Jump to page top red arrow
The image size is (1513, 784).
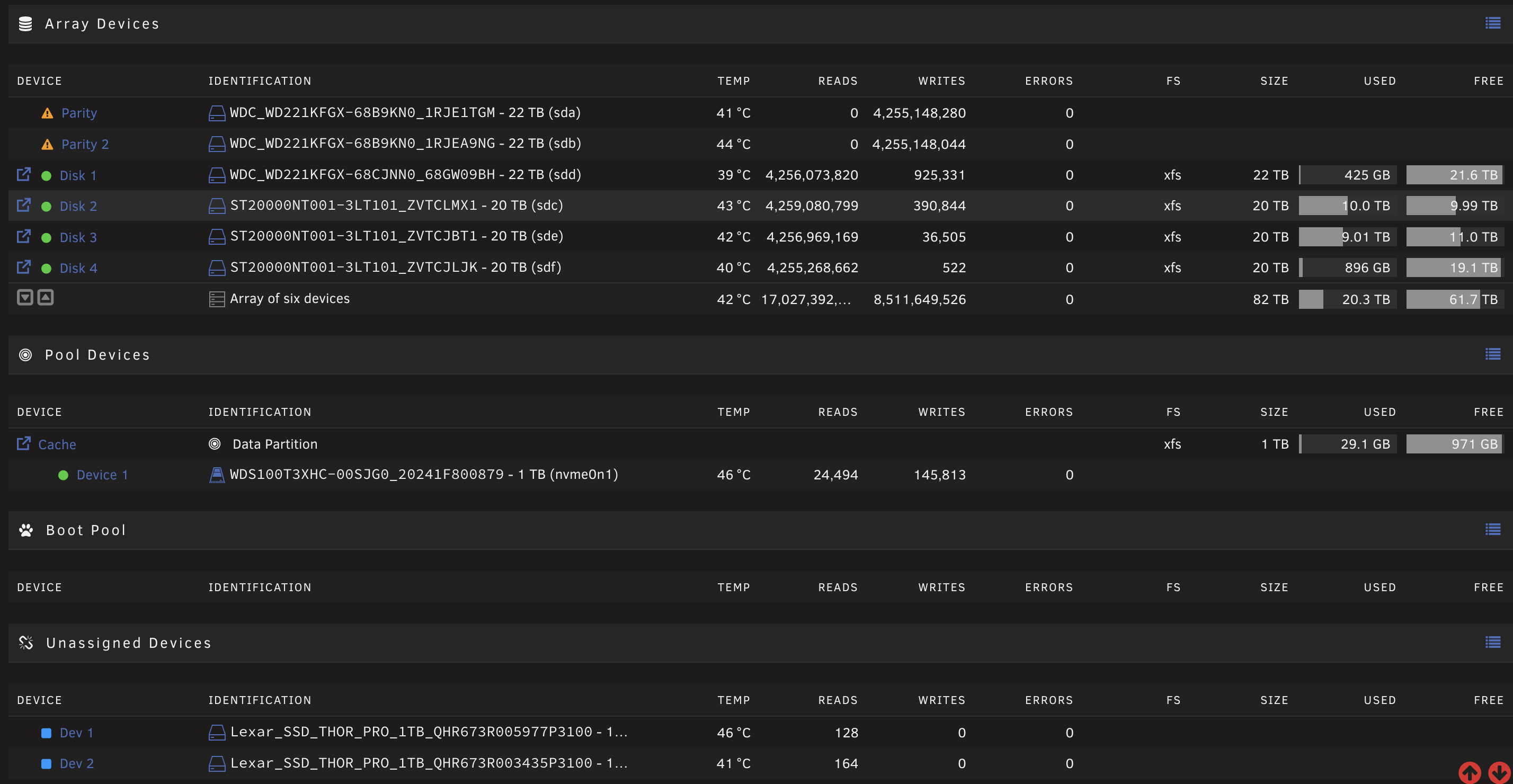pos(1470,772)
